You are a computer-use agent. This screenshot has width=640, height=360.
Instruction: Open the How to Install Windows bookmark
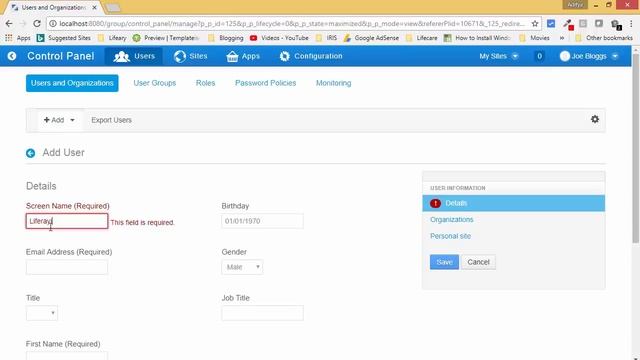pyautogui.click(x=478, y=38)
